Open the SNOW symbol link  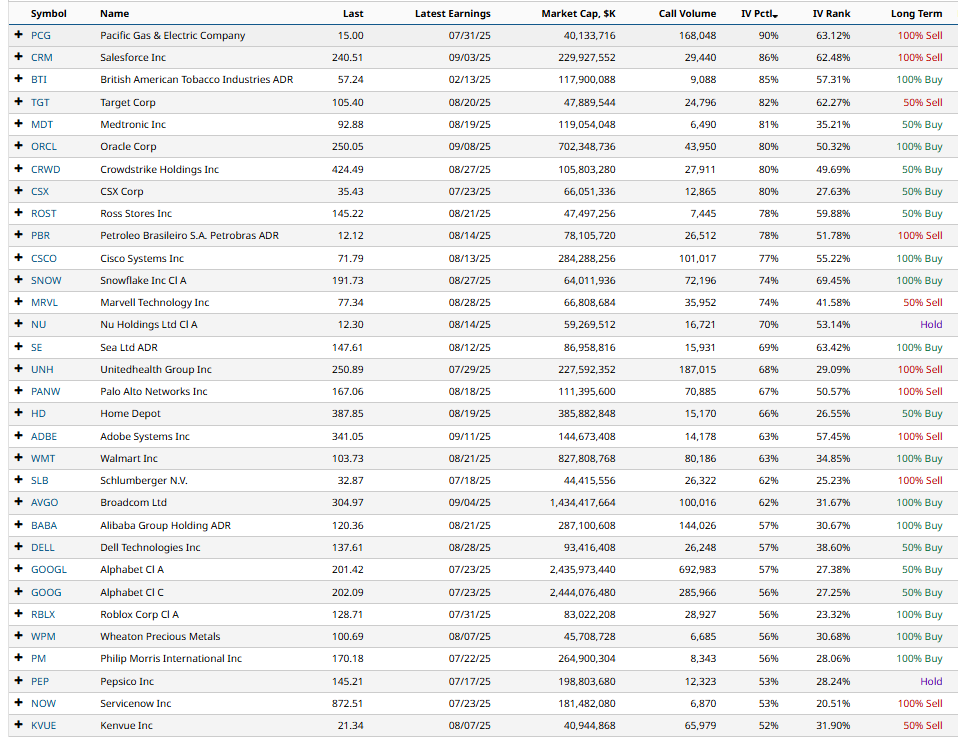point(46,280)
